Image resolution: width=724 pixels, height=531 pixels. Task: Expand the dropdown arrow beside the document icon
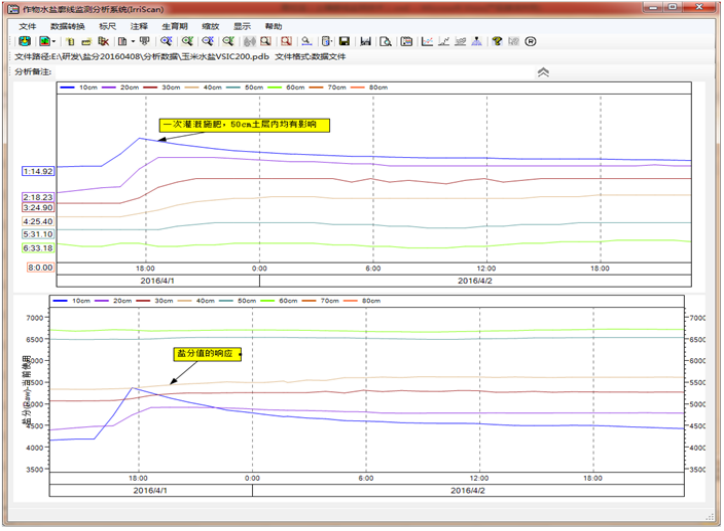click(x=133, y=42)
